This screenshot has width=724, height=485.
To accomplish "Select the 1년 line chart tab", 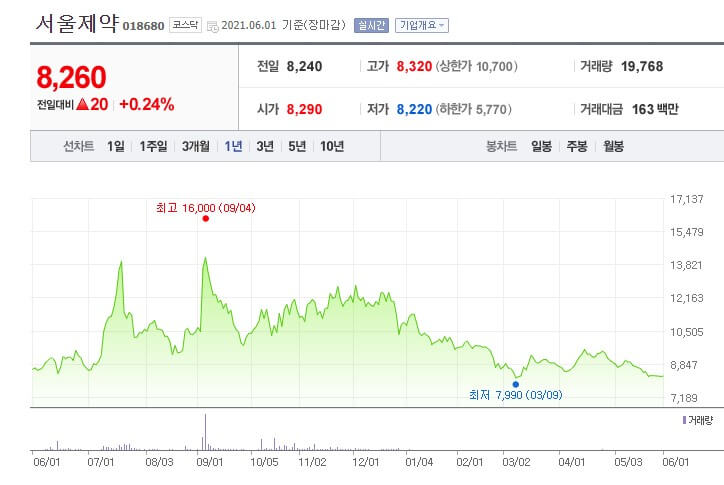I will pyautogui.click(x=233, y=146).
